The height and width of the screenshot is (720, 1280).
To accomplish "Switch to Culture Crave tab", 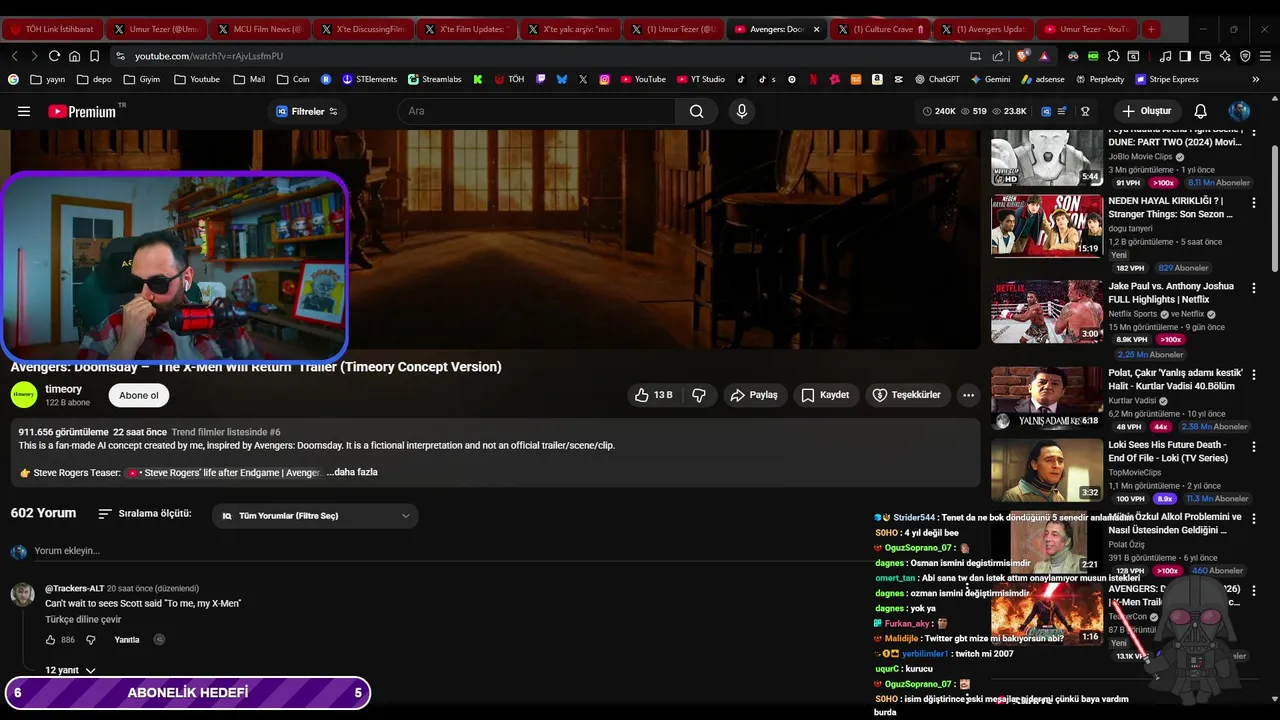I will pyautogui.click(x=878, y=29).
